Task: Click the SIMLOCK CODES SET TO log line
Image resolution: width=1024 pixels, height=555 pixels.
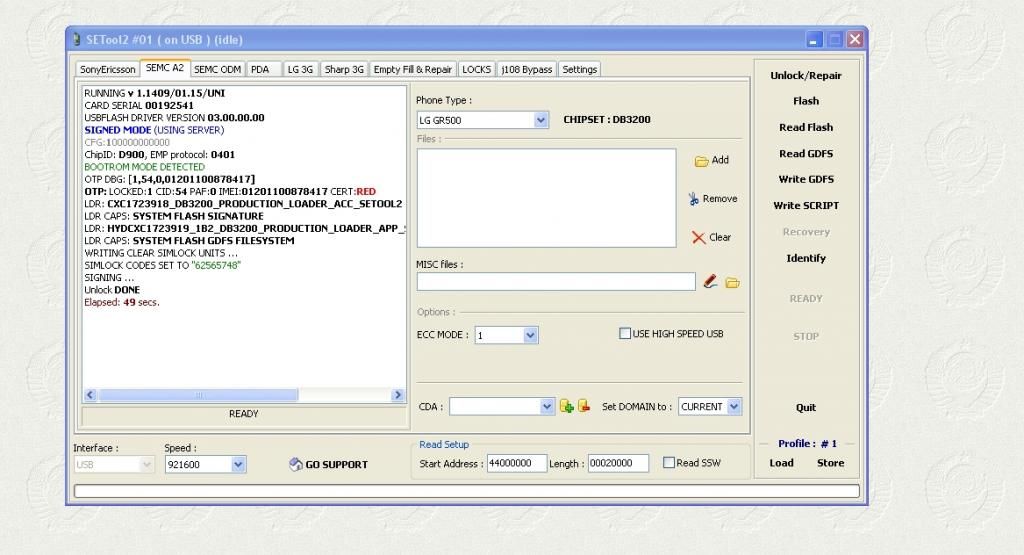Action: point(162,266)
